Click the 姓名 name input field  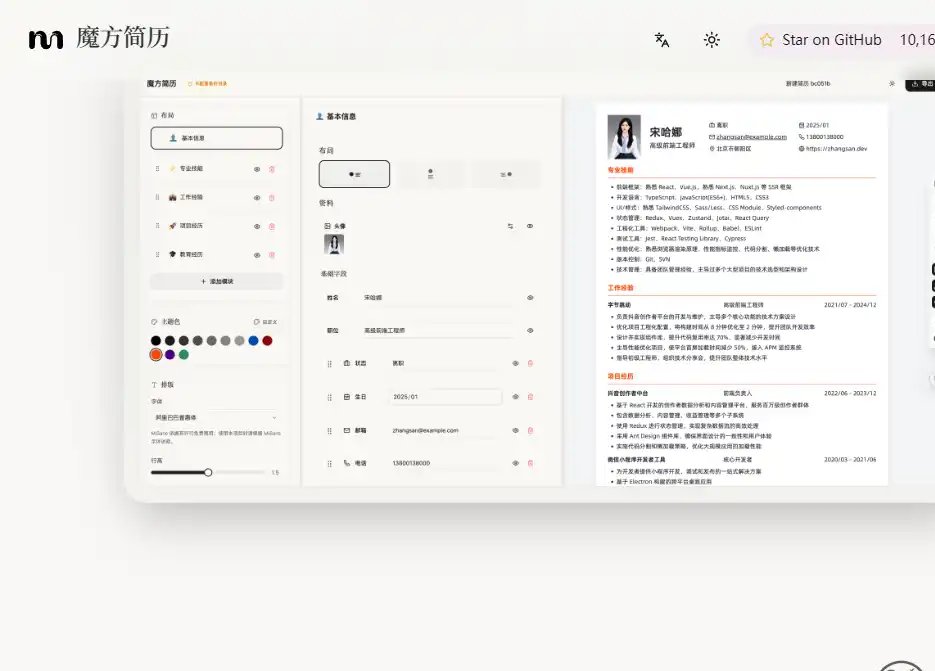coord(438,298)
